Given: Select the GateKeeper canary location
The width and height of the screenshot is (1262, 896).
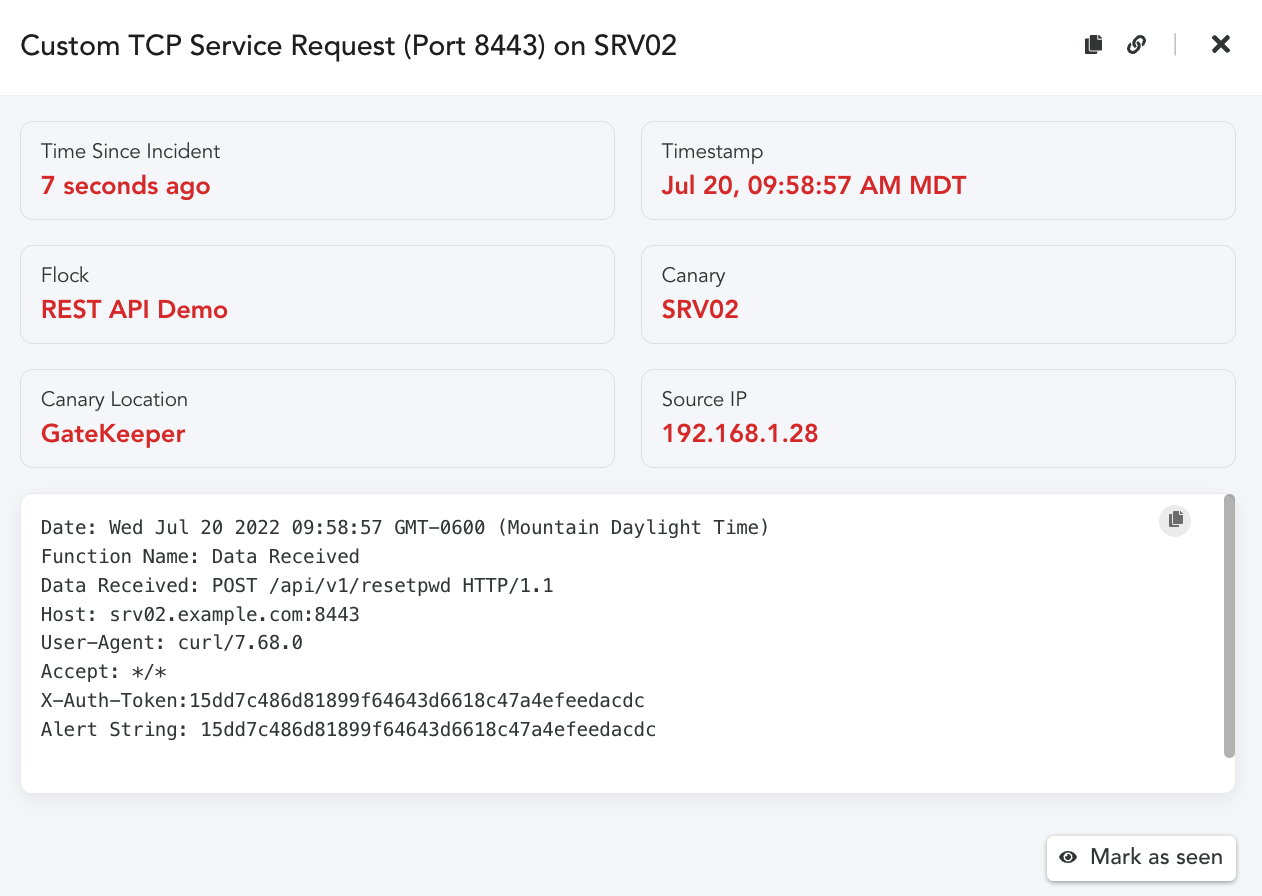Looking at the screenshot, I should [113, 434].
